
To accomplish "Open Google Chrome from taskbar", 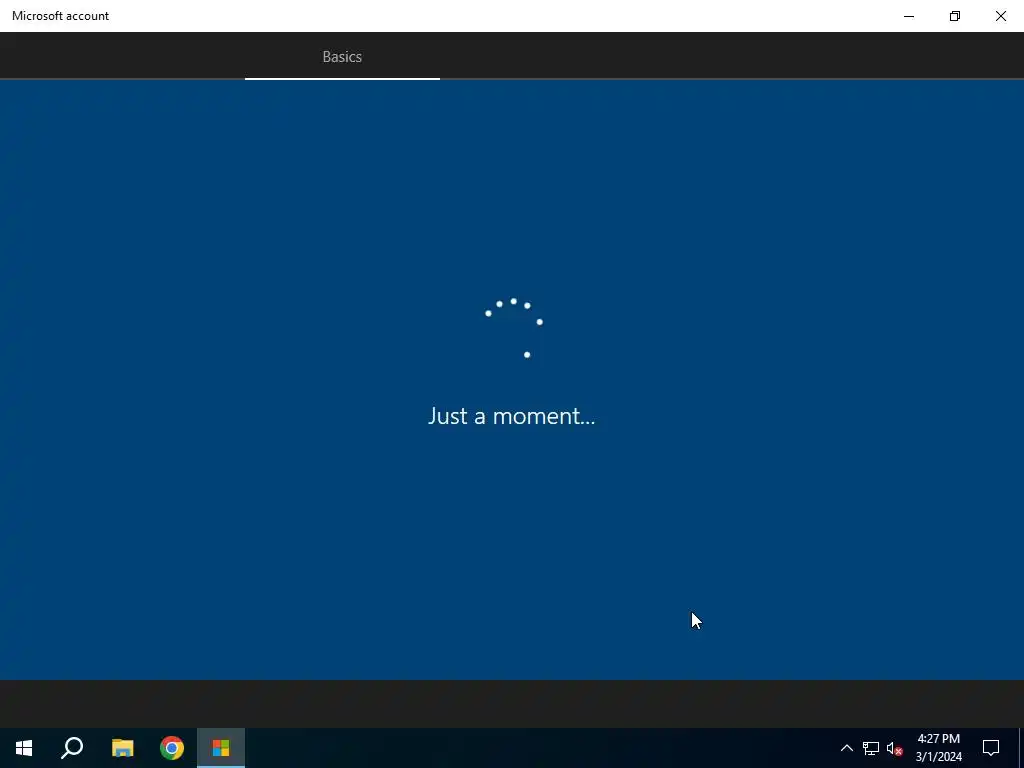I will (172, 748).
